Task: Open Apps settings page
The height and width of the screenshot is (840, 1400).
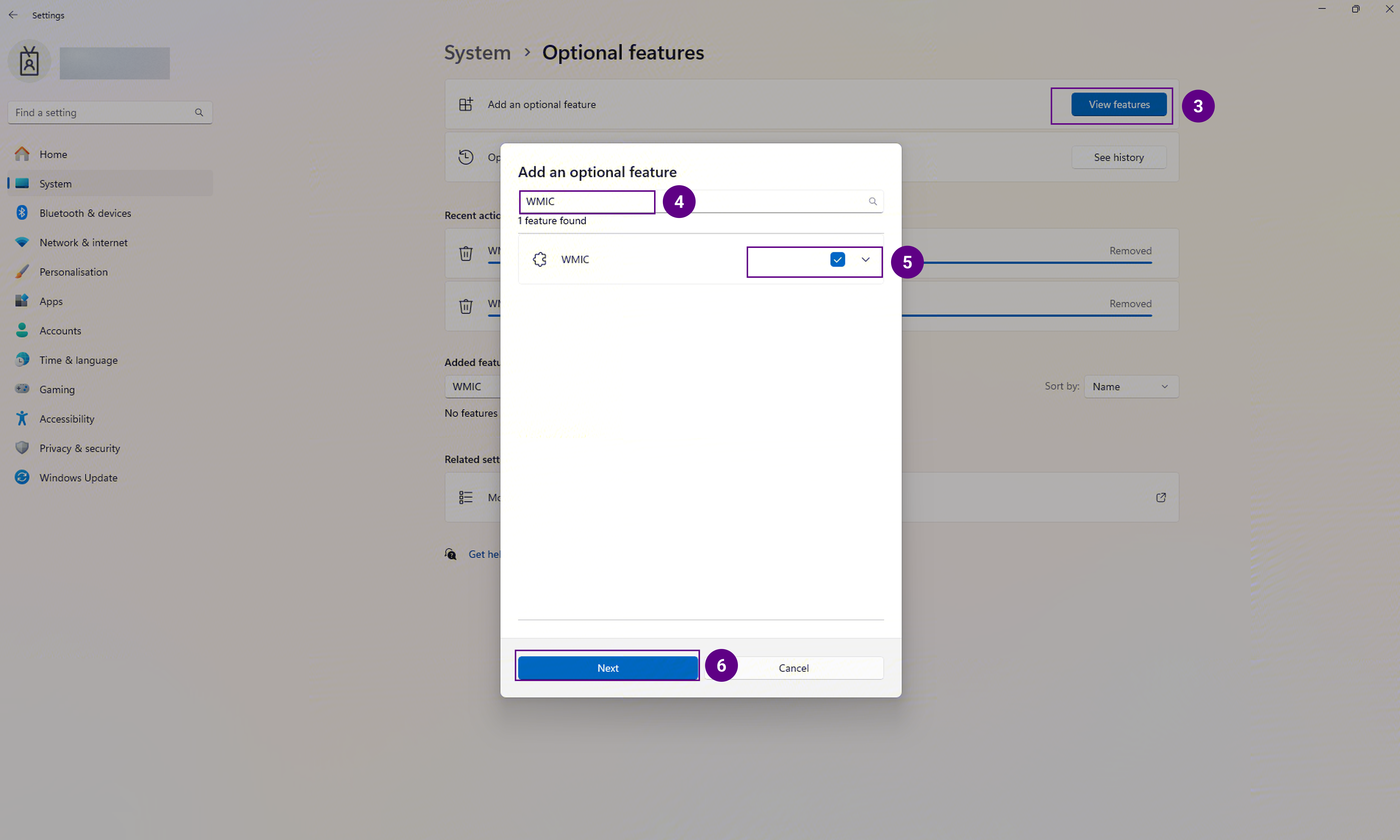Action: 110,301
